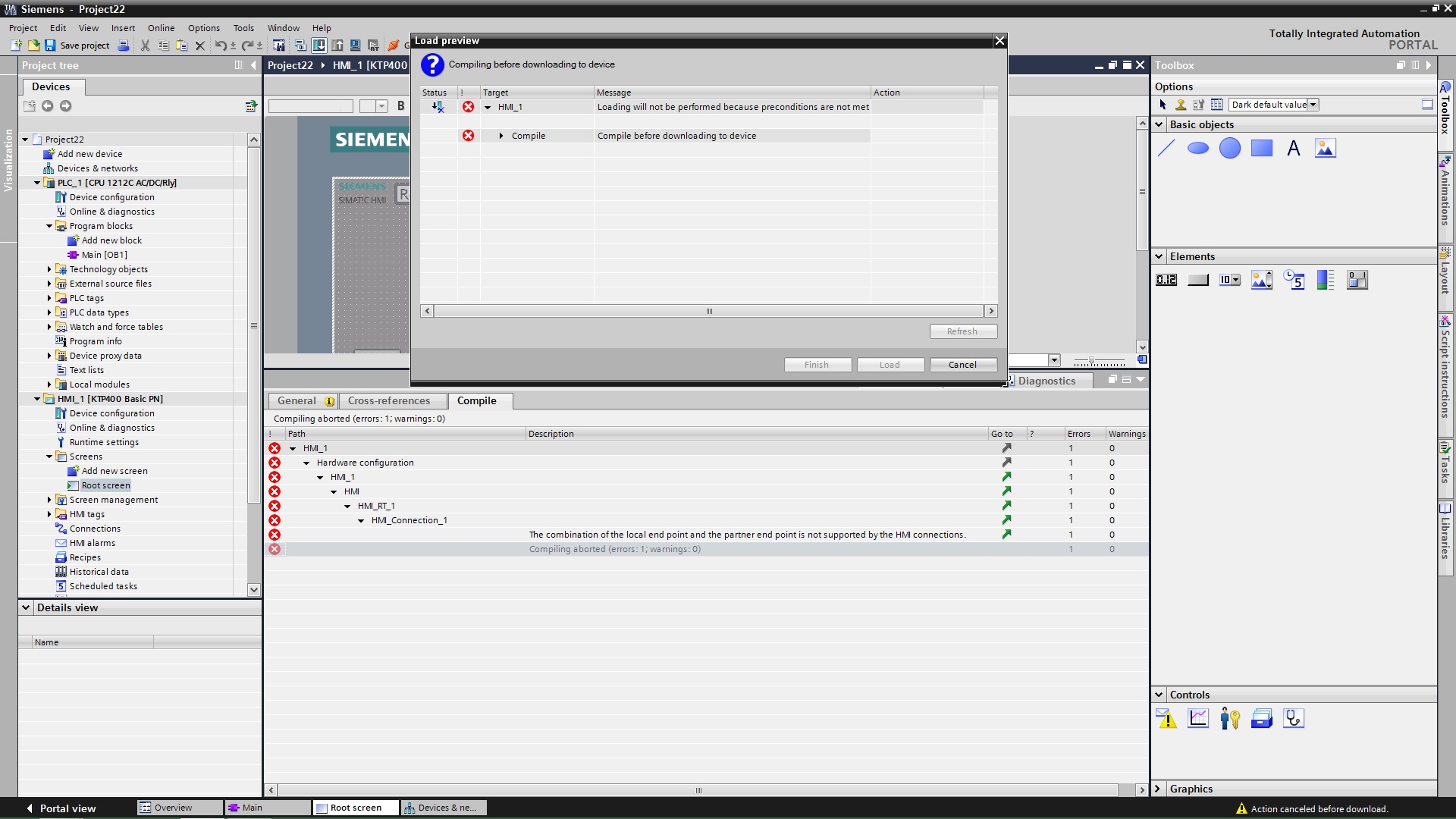This screenshot has height=819, width=1456.
Task: Toggle the selection arrow option in Toolbox
Action: pos(1163,105)
